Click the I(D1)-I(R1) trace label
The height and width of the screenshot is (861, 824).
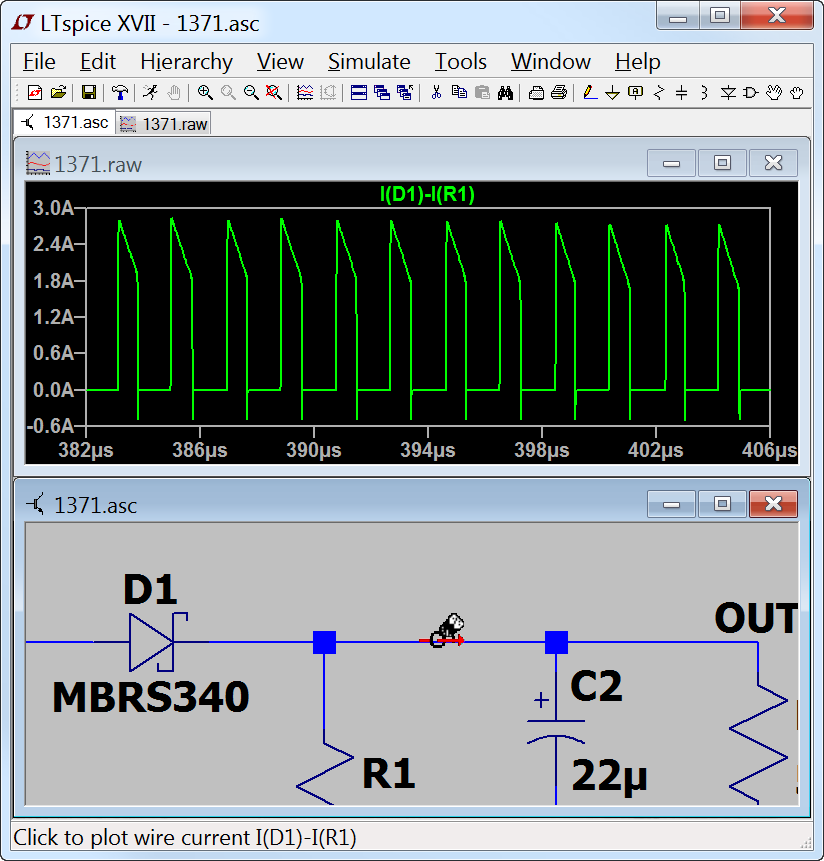(427, 195)
